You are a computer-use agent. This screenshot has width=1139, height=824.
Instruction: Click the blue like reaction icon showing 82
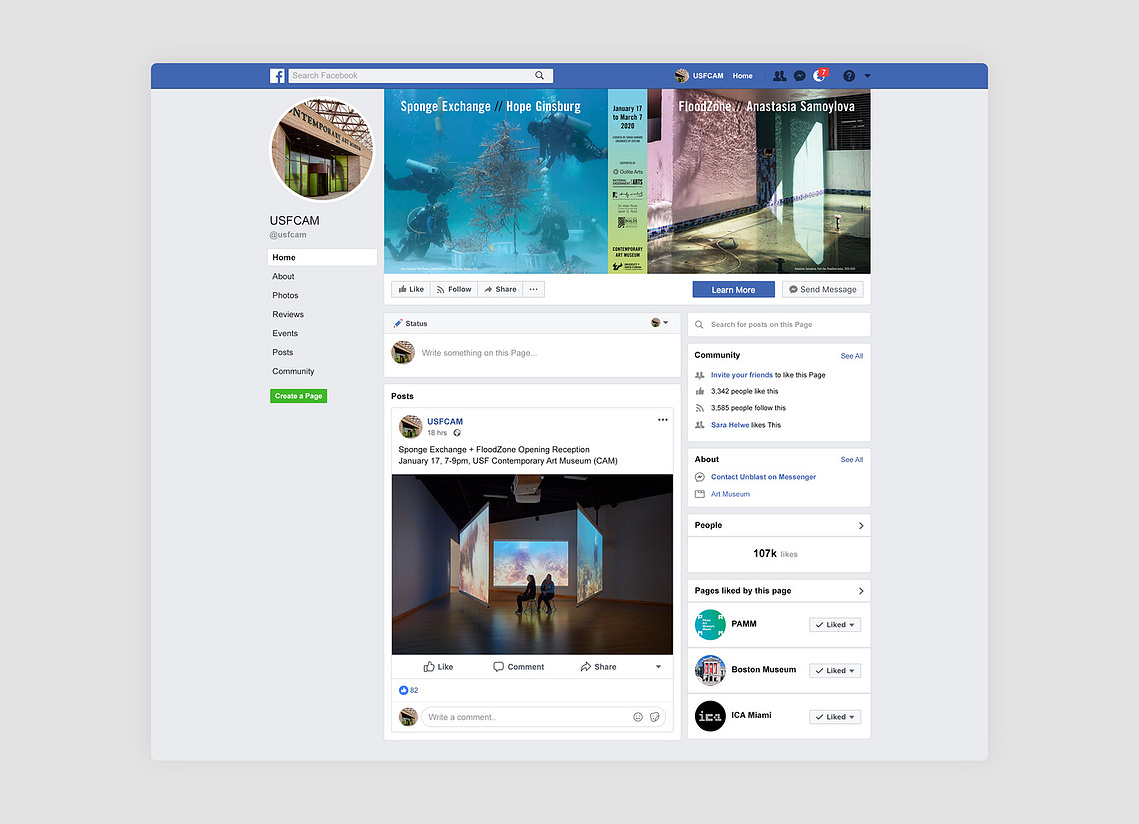[x=403, y=690]
